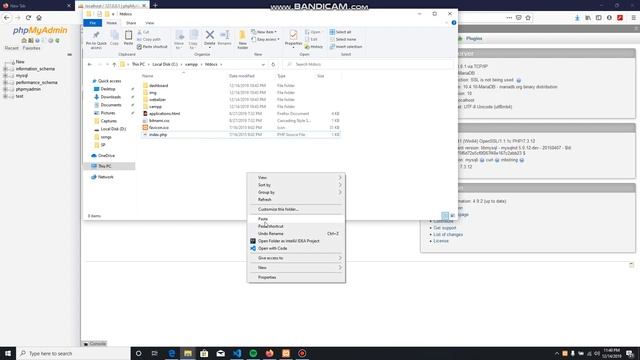Click the Favorites link in phpMyAdmin sidebar
Viewport: 640px width, 360px height.
[x=31, y=48]
